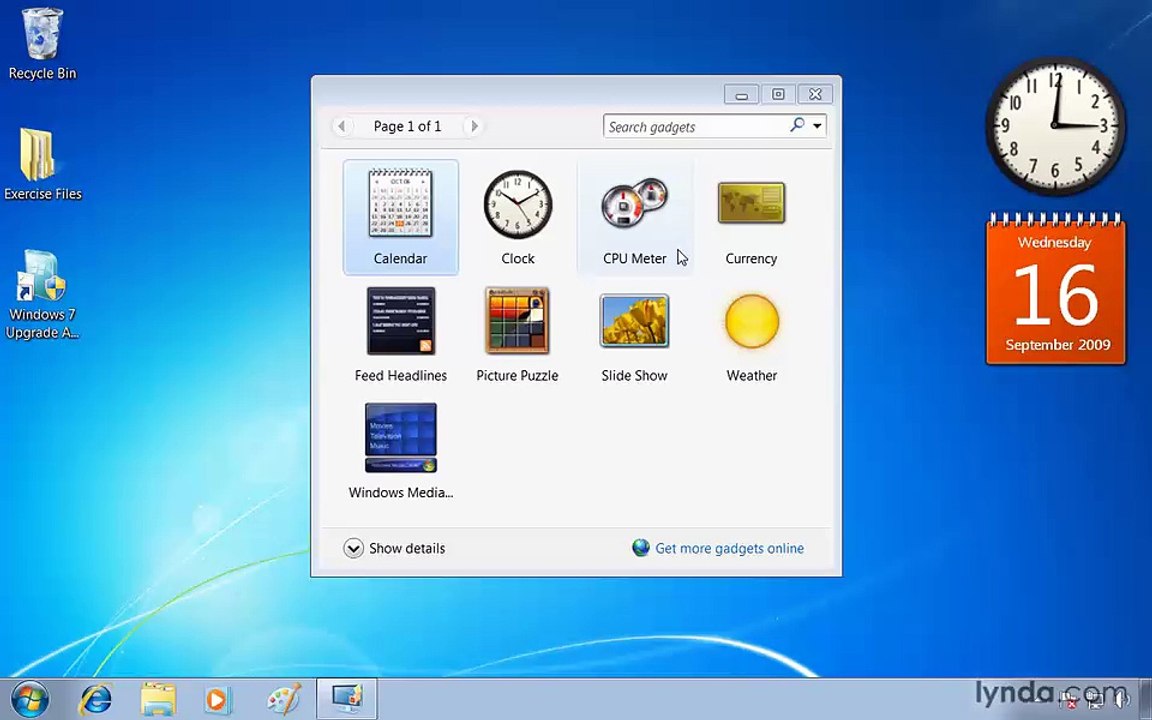Select the Slide Show gadget
Screen dimensions: 1152x720
(x=634, y=334)
